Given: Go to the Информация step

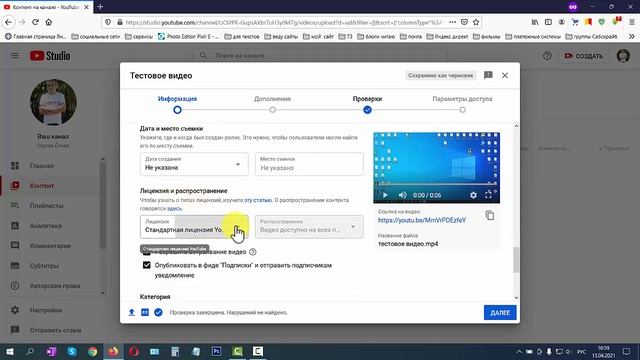Looking at the screenshot, I should point(177,104).
